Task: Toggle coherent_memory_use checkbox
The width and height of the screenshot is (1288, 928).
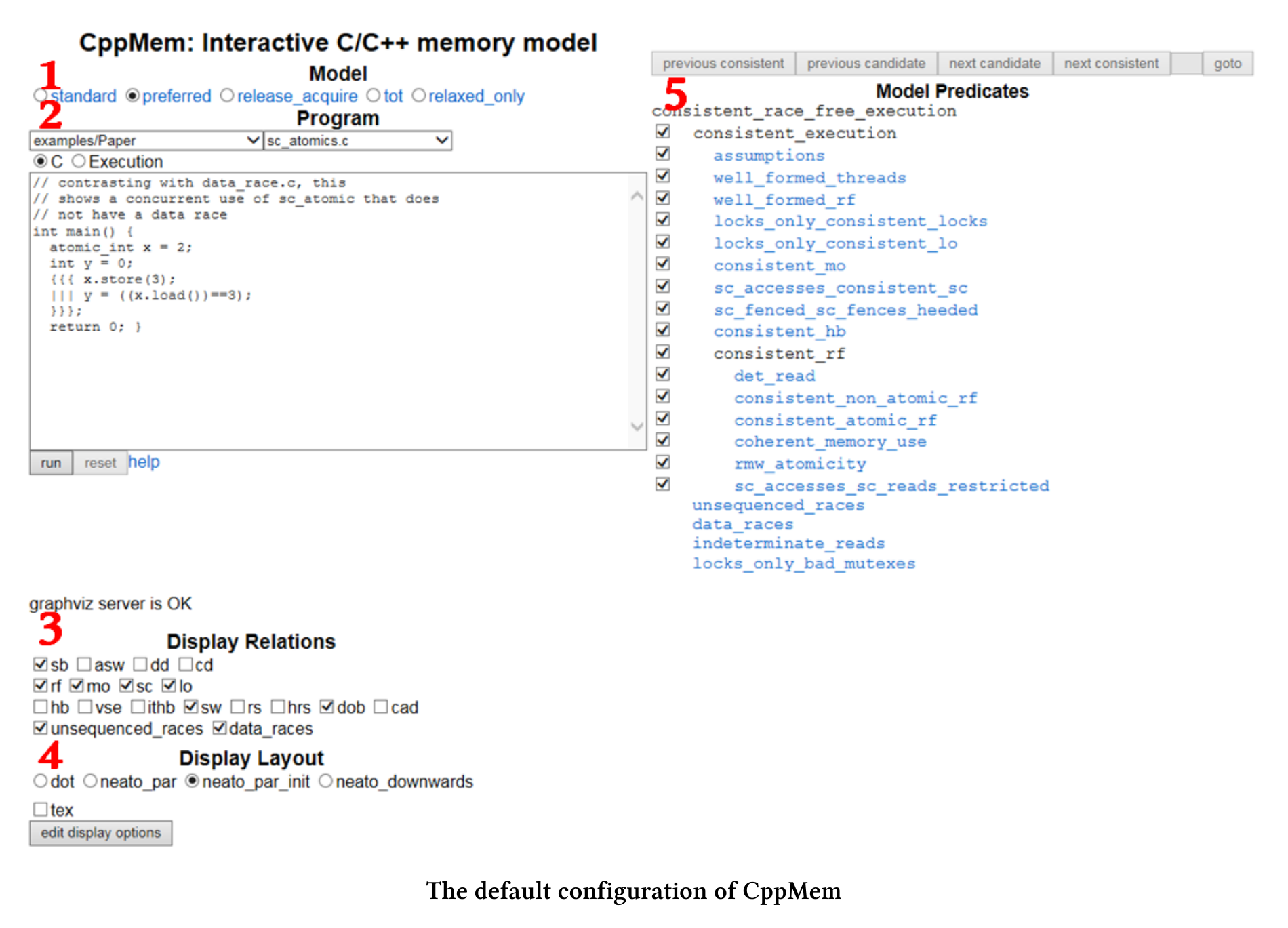Action: tap(663, 440)
